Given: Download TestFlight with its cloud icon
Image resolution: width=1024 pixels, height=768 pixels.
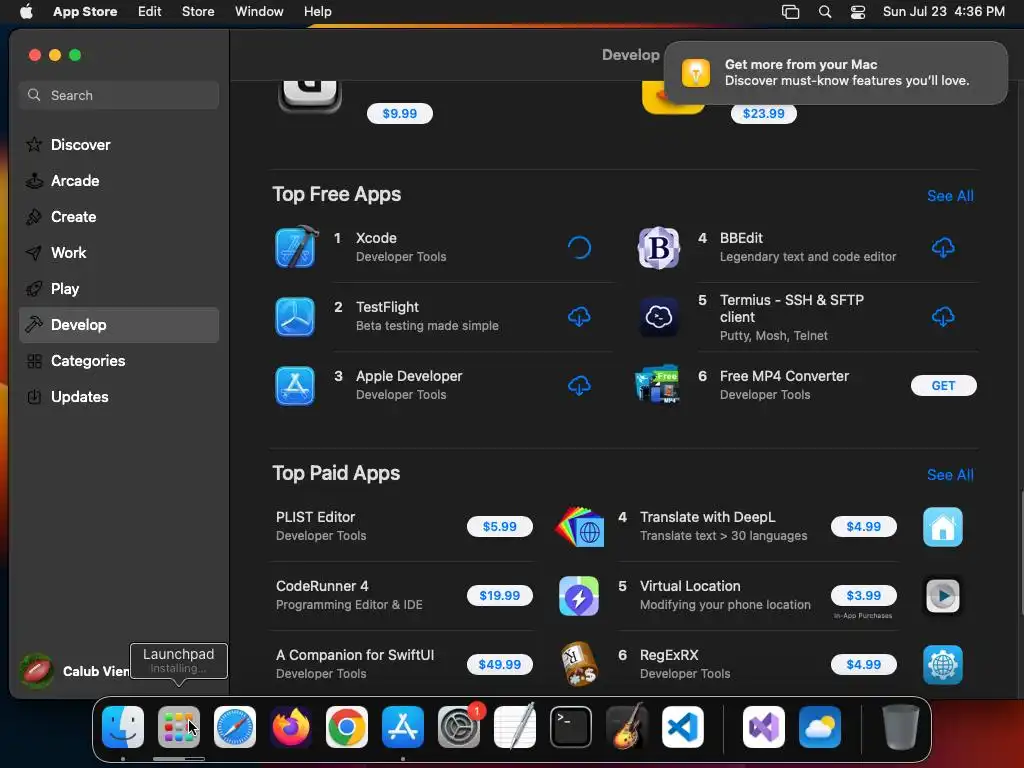Looking at the screenshot, I should [x=579, y=317].
